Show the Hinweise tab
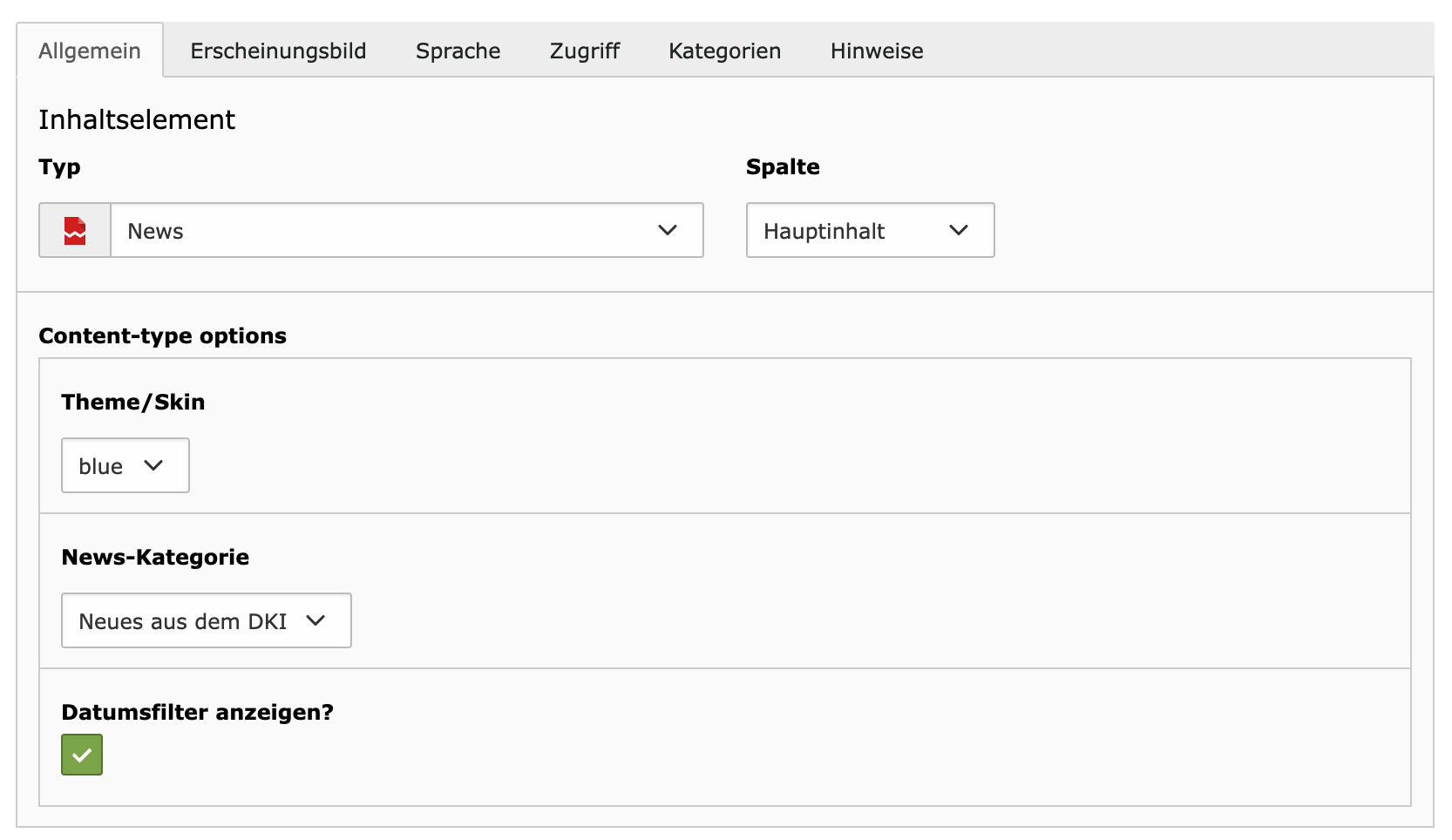This screenshot has height=840, width=1452. click(876, 51)
